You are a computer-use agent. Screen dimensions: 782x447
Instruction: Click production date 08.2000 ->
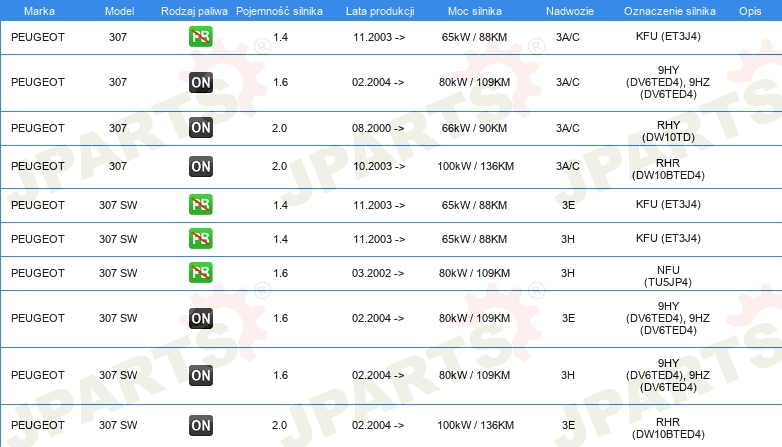(378, 128)
